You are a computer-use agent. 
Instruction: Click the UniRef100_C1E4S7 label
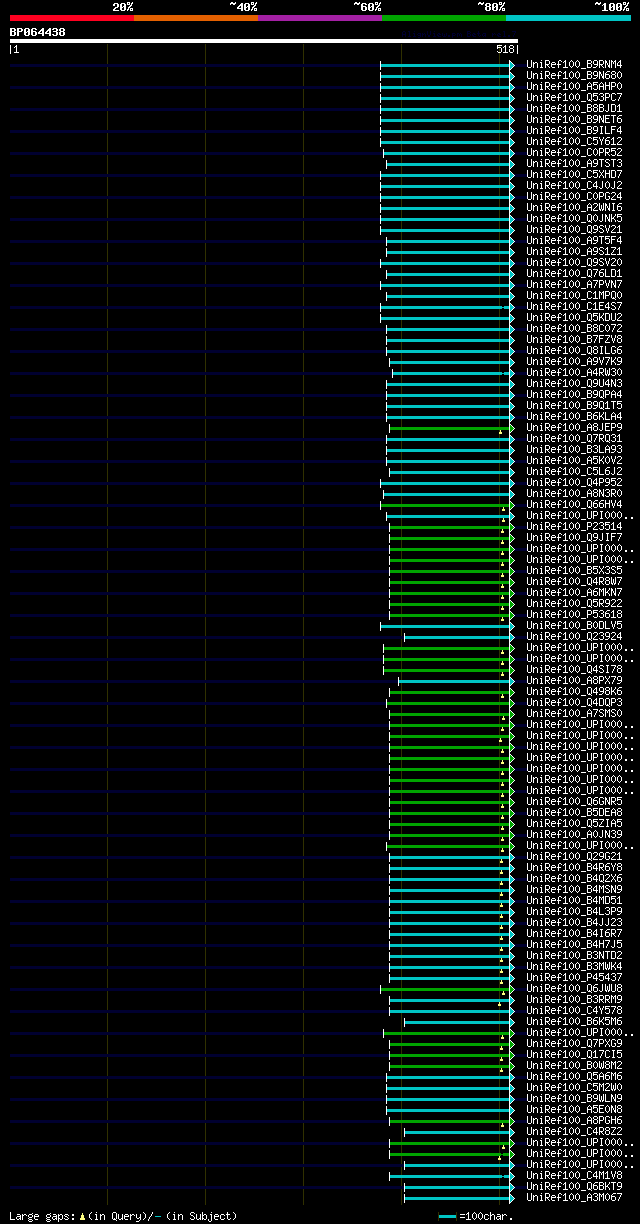pyautogui.click(x=574, y=306)
